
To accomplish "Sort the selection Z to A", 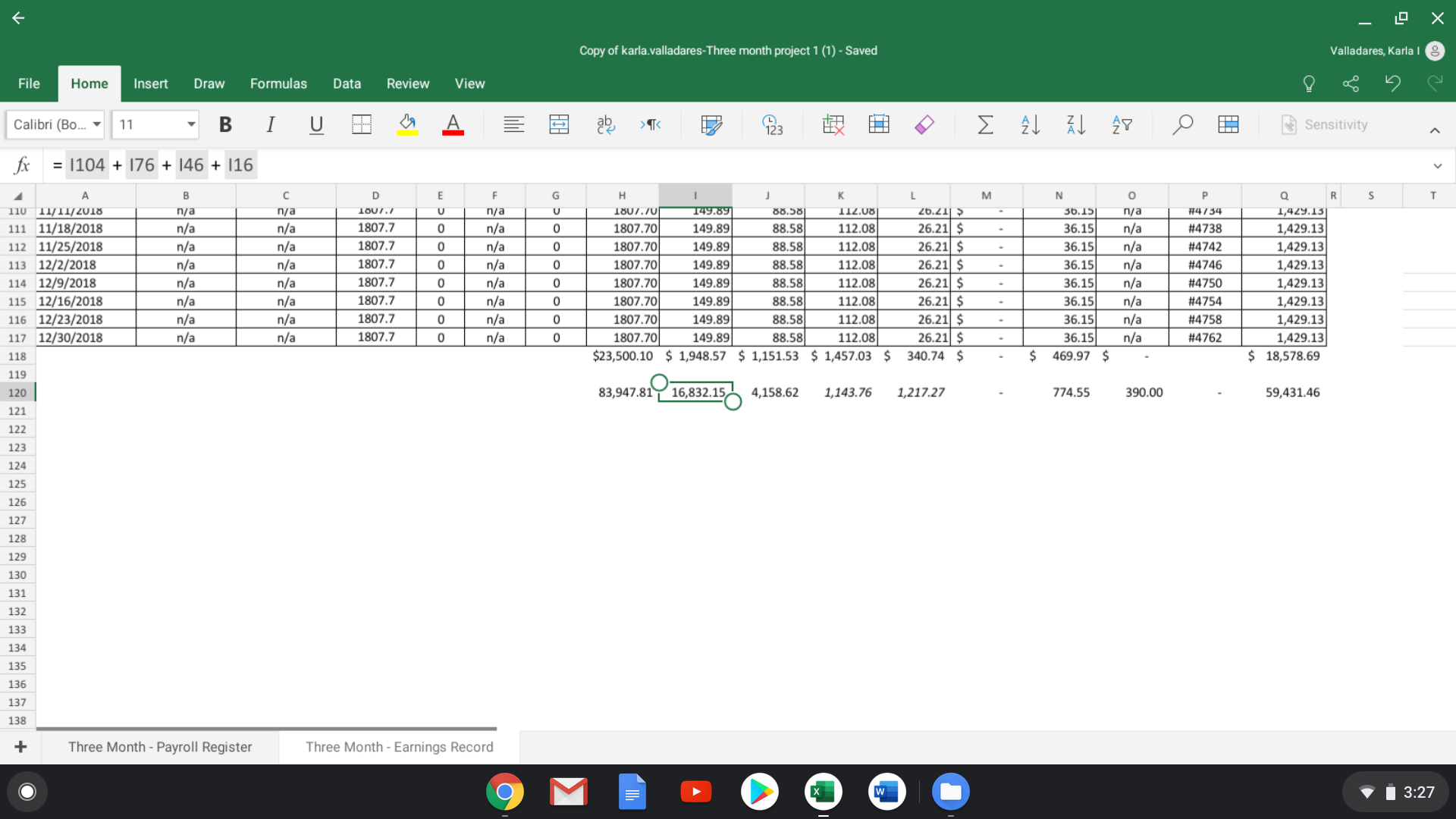I will [x=1075, y=124].
